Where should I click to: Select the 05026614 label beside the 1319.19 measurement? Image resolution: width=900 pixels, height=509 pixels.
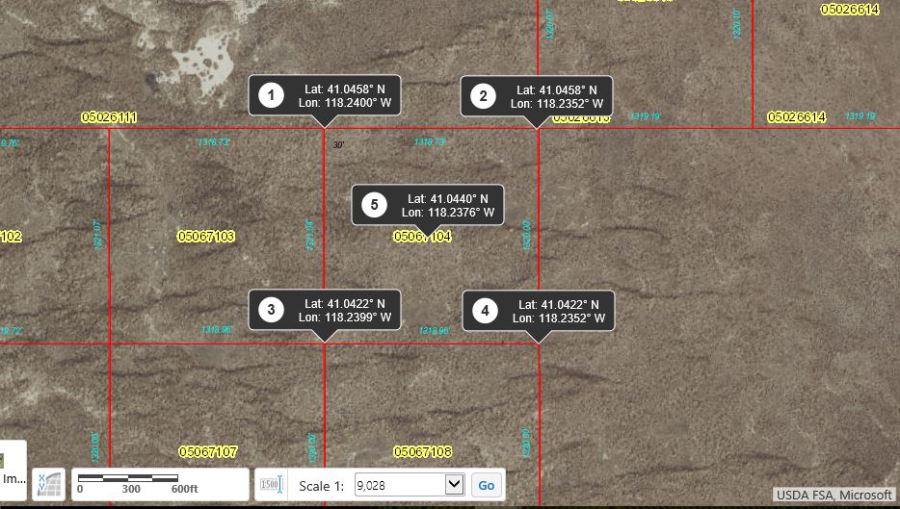[796, 117]
